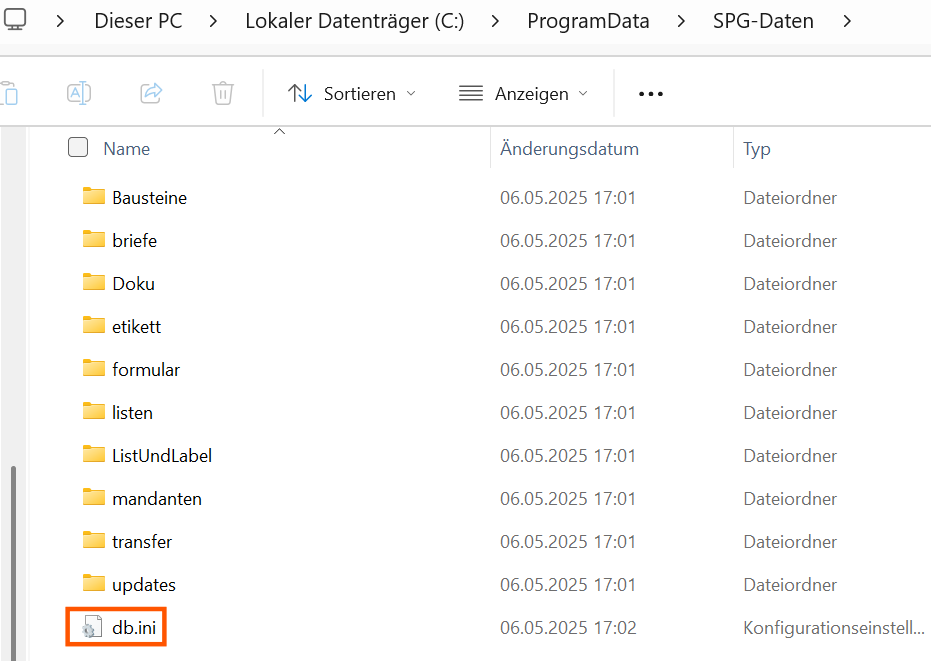Navigate to ProgramData in the breadcrumb
This screenshot has height=661, width=931.
[x=588, y=21]
